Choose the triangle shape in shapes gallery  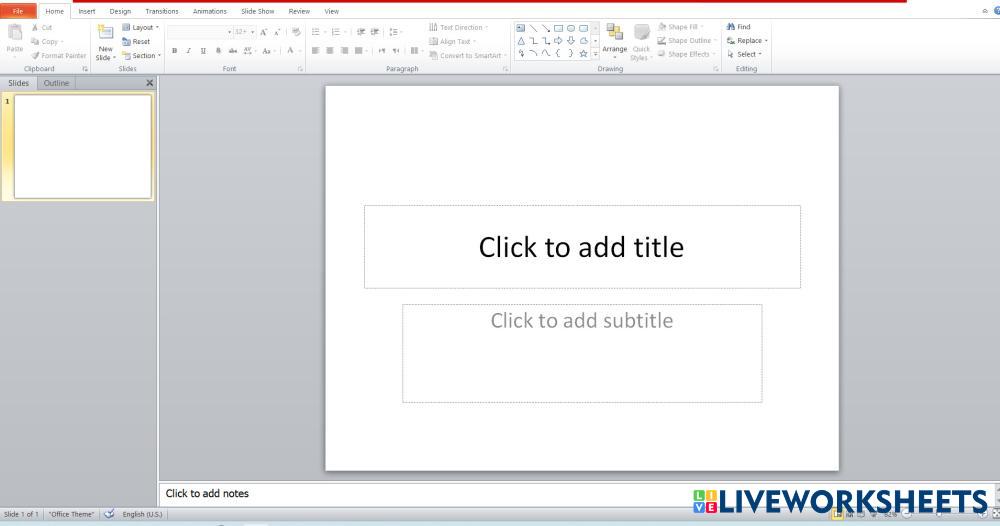pyautogui.click(x=521, y=41)
